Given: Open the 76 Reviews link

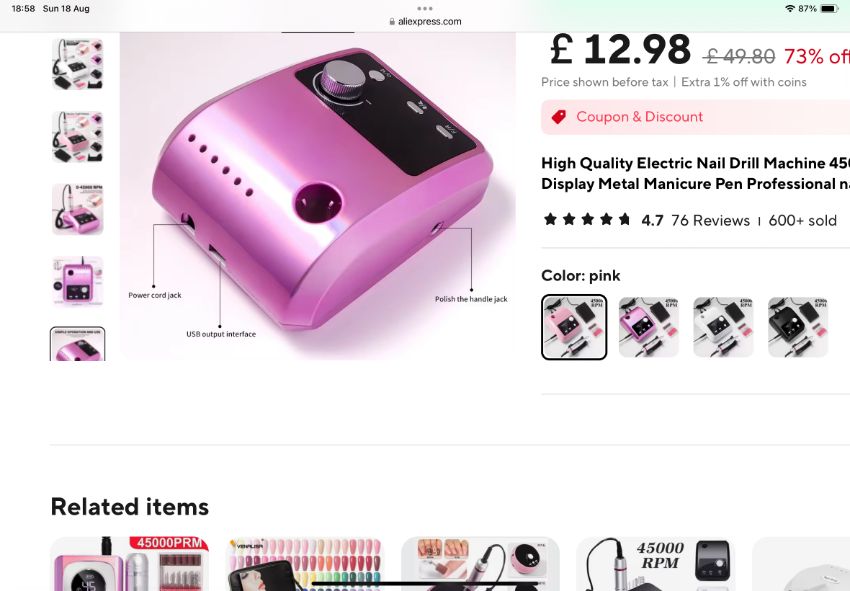Looking at the screenshot, I should click(x=710, y=221).
